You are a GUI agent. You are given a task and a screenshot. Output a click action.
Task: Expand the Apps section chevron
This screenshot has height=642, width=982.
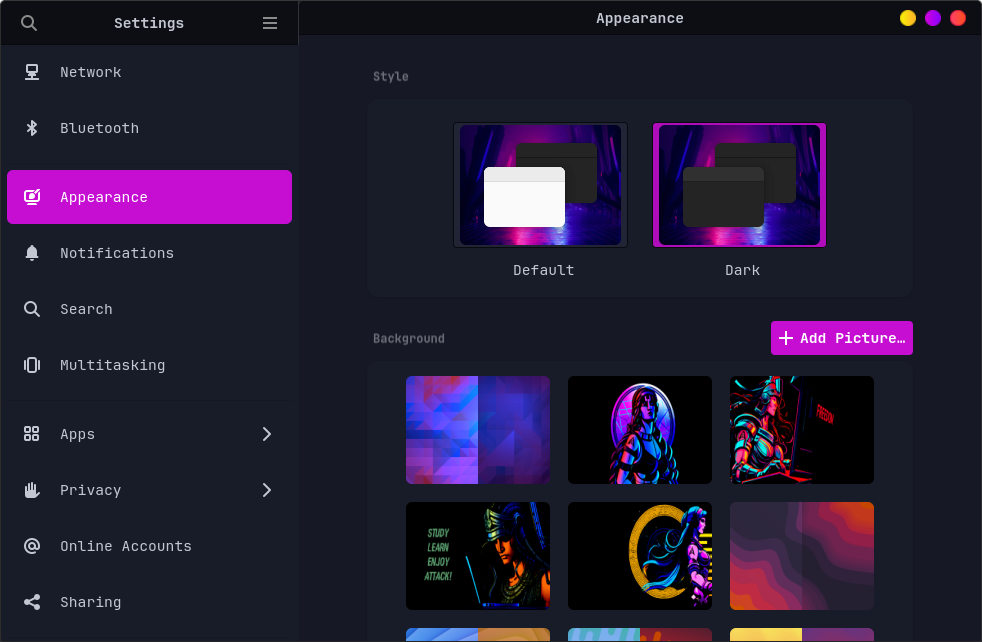[267, 434]
